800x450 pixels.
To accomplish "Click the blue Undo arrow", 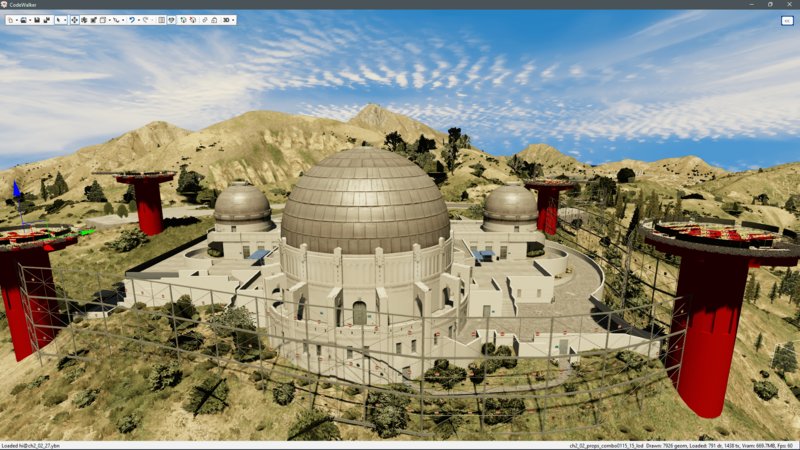I will pos(132,20).
